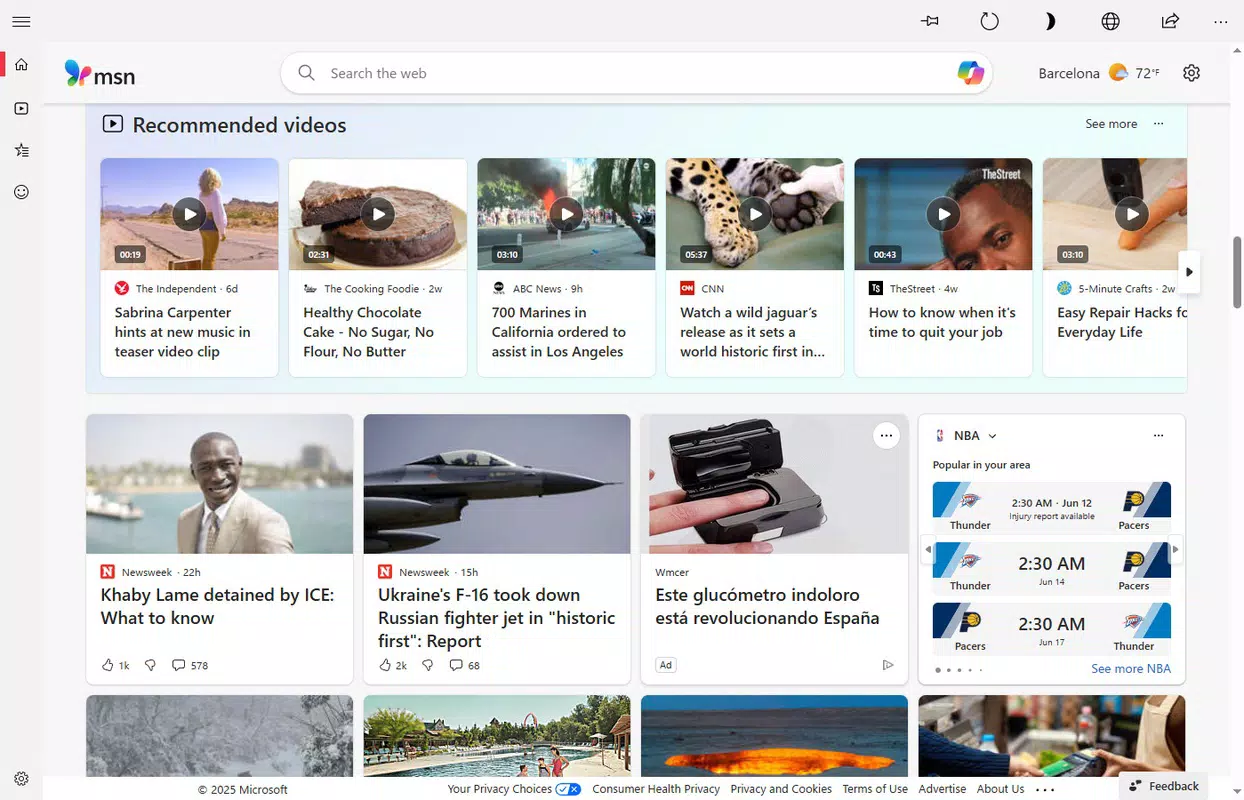This screenshot has height=800, width=1244.
Task: Open sidebar settings gear at bottom left
Action: pos(21,779)
